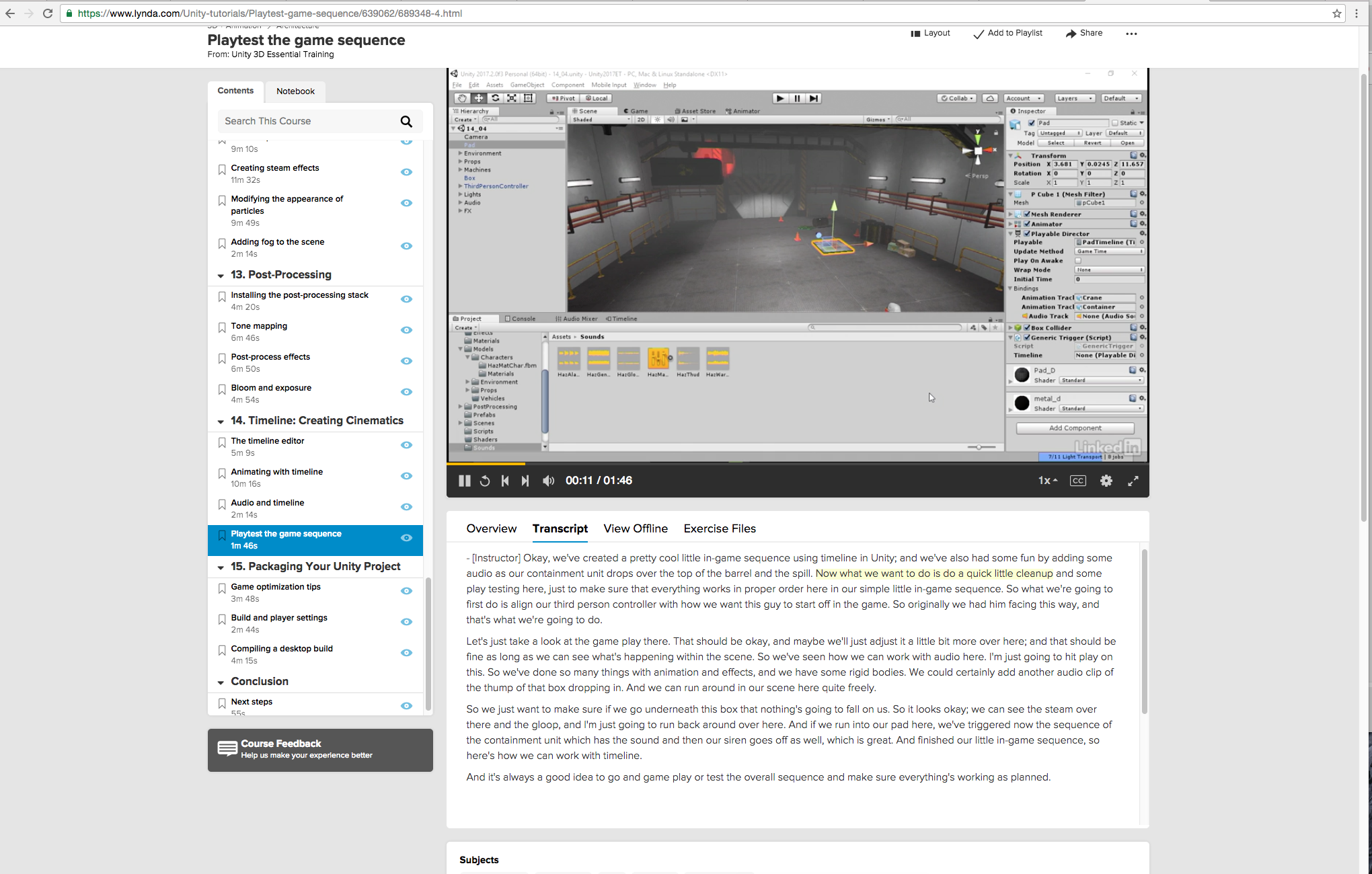This screenshot has height=874, width=1372.
Task: Open the Layout options
Action: point(930,33)
